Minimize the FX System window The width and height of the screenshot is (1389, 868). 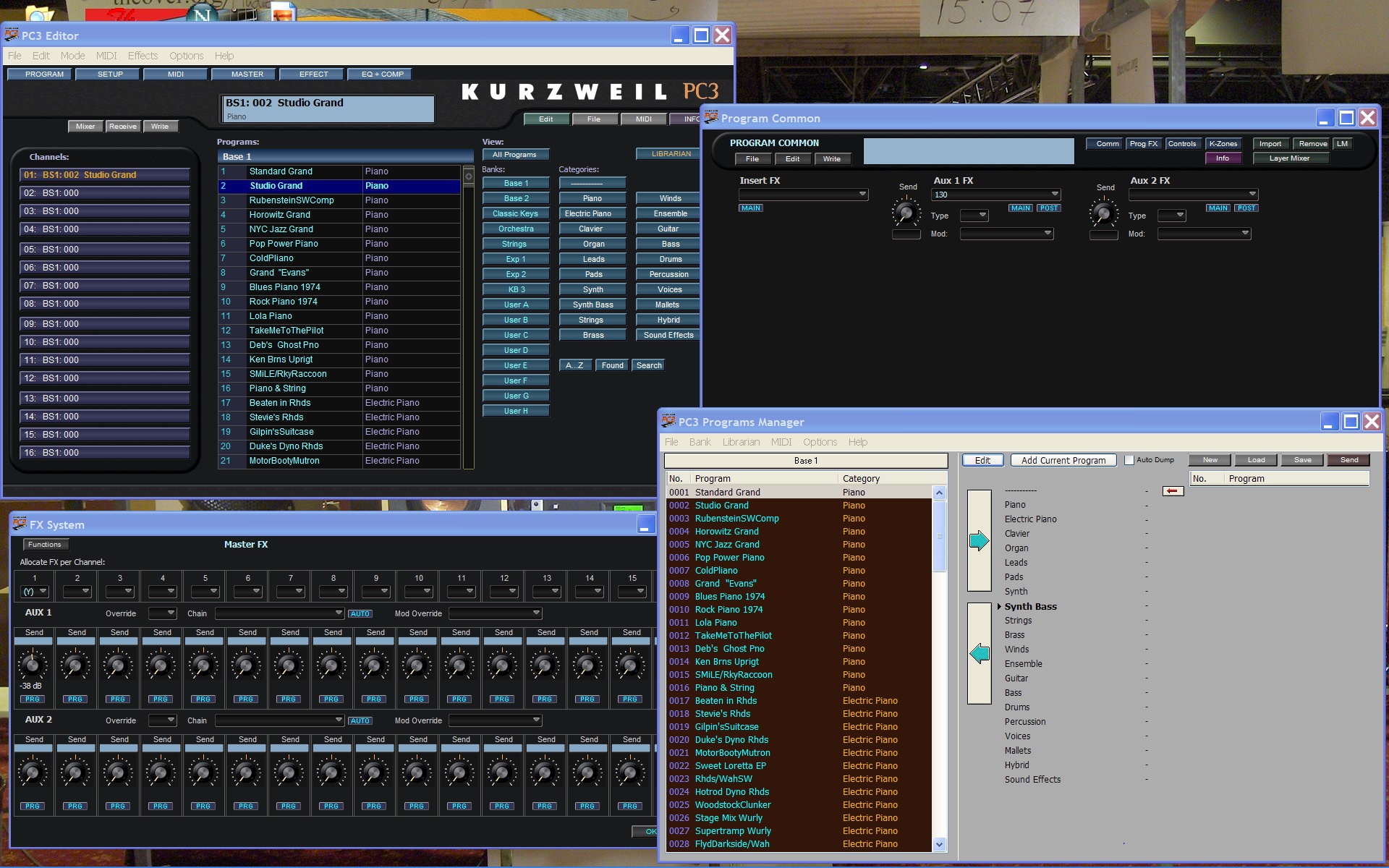pyautogui.click(x=645, y=526)
